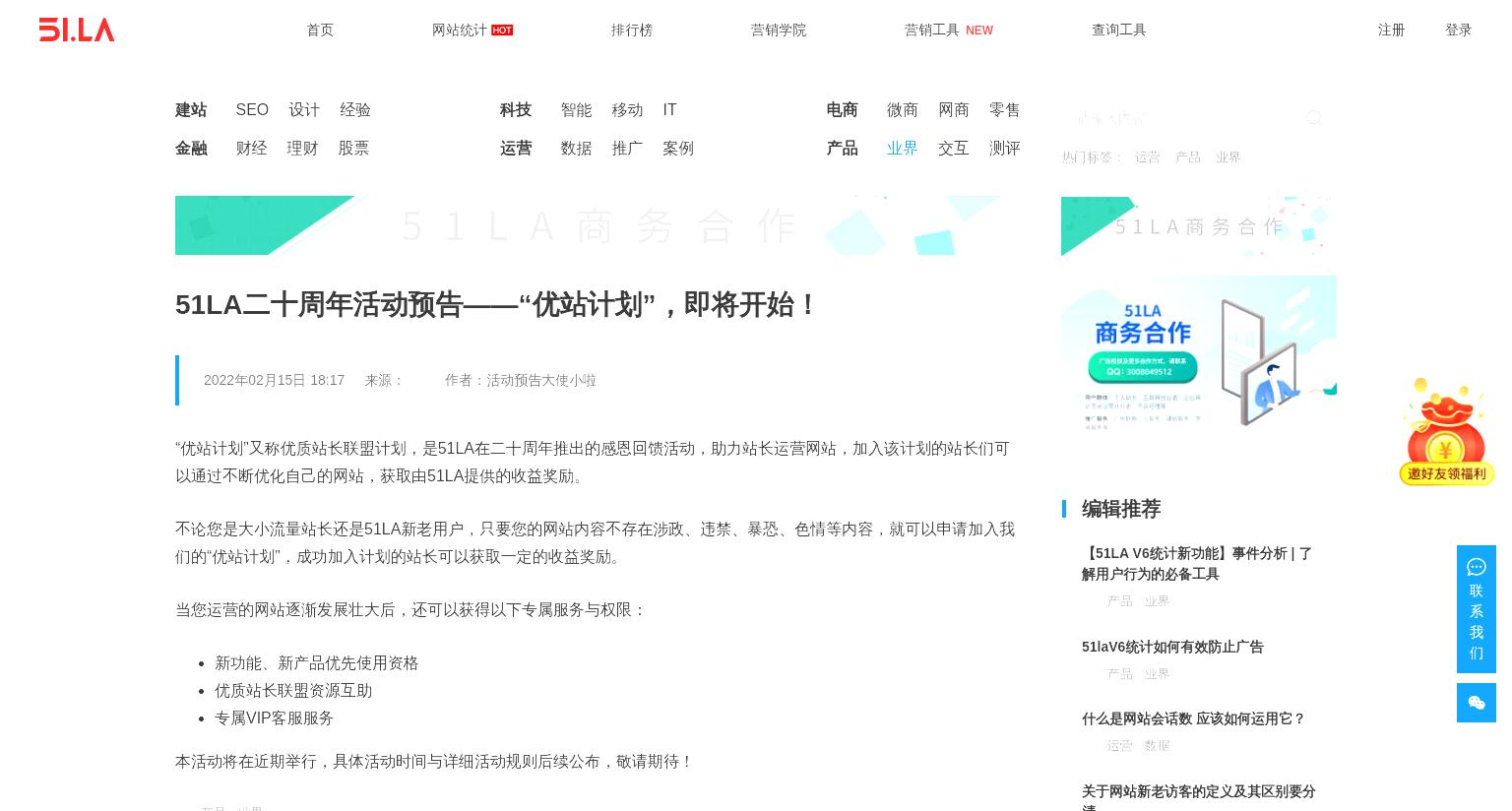This screenshot has height=811, width=1512.
Task: Open 营销学院 in top navigation
Action: click(x=779, y=30)
